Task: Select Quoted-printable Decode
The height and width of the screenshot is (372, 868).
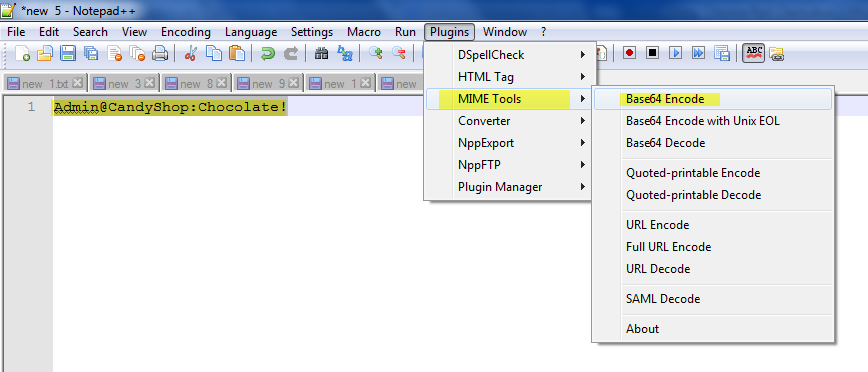Action: point(713,195)
